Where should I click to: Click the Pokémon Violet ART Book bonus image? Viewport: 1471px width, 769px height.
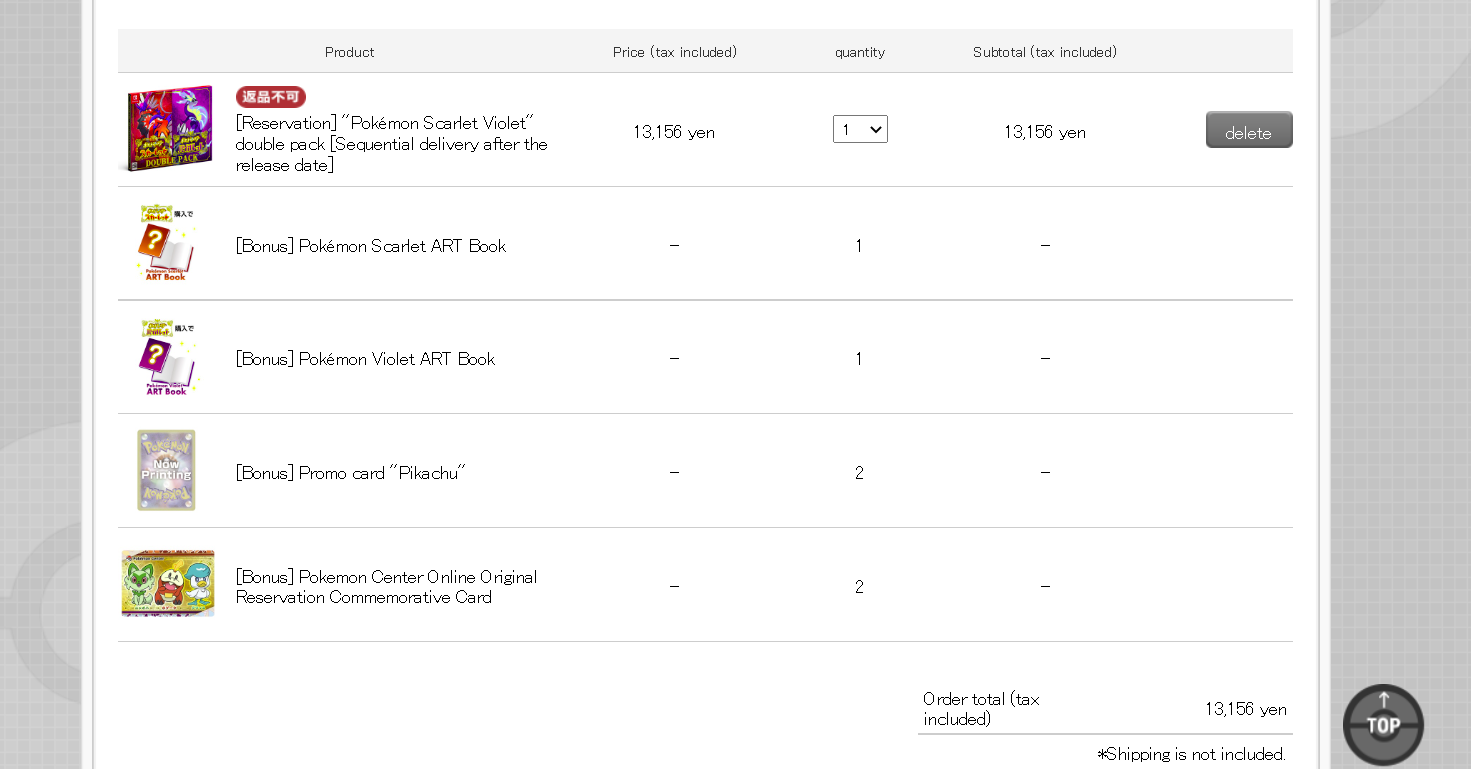(x=166, y=357)
